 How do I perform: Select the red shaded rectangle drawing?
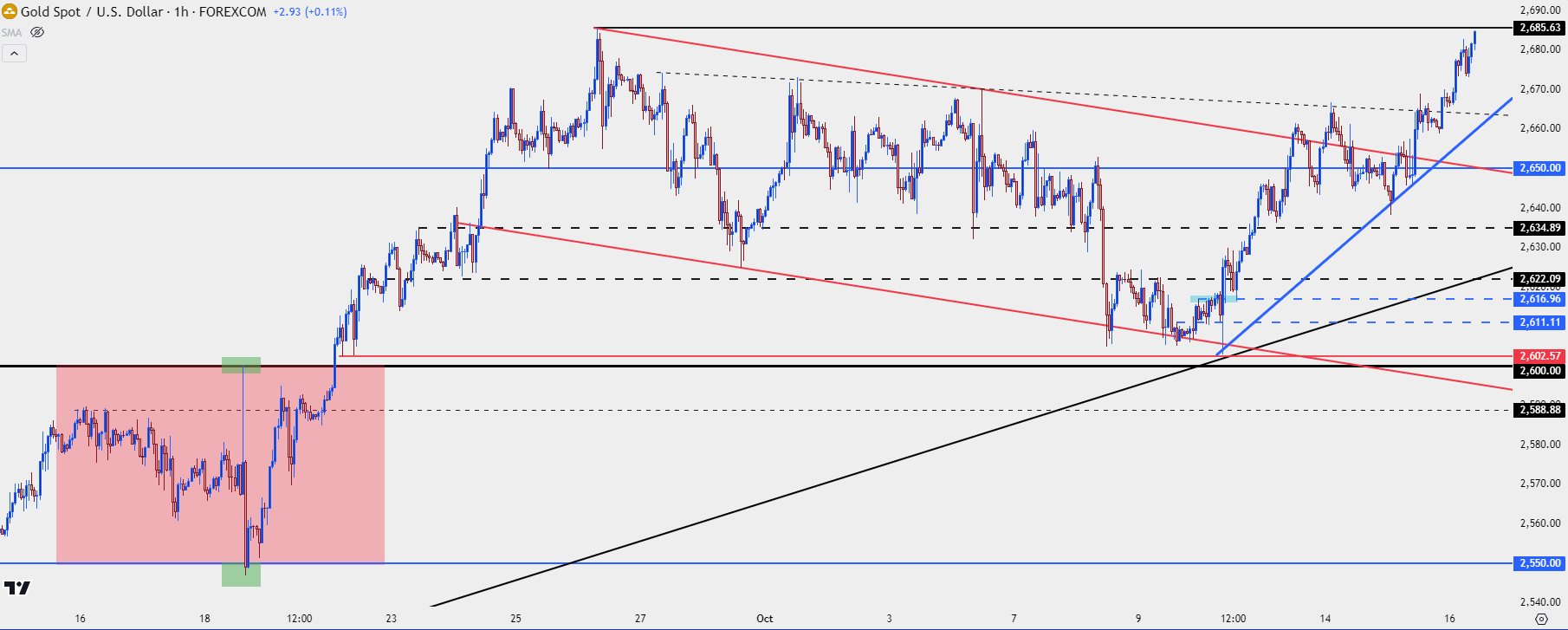[x=220, y=464]
